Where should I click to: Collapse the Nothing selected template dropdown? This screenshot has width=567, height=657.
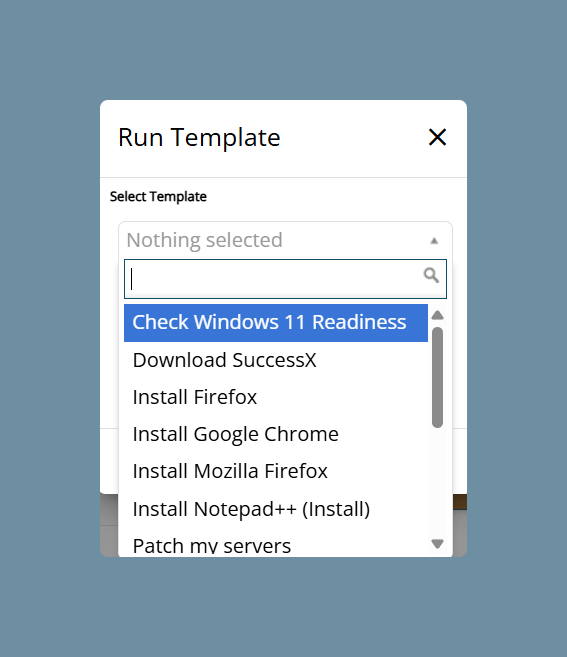[x=285, y=240]
